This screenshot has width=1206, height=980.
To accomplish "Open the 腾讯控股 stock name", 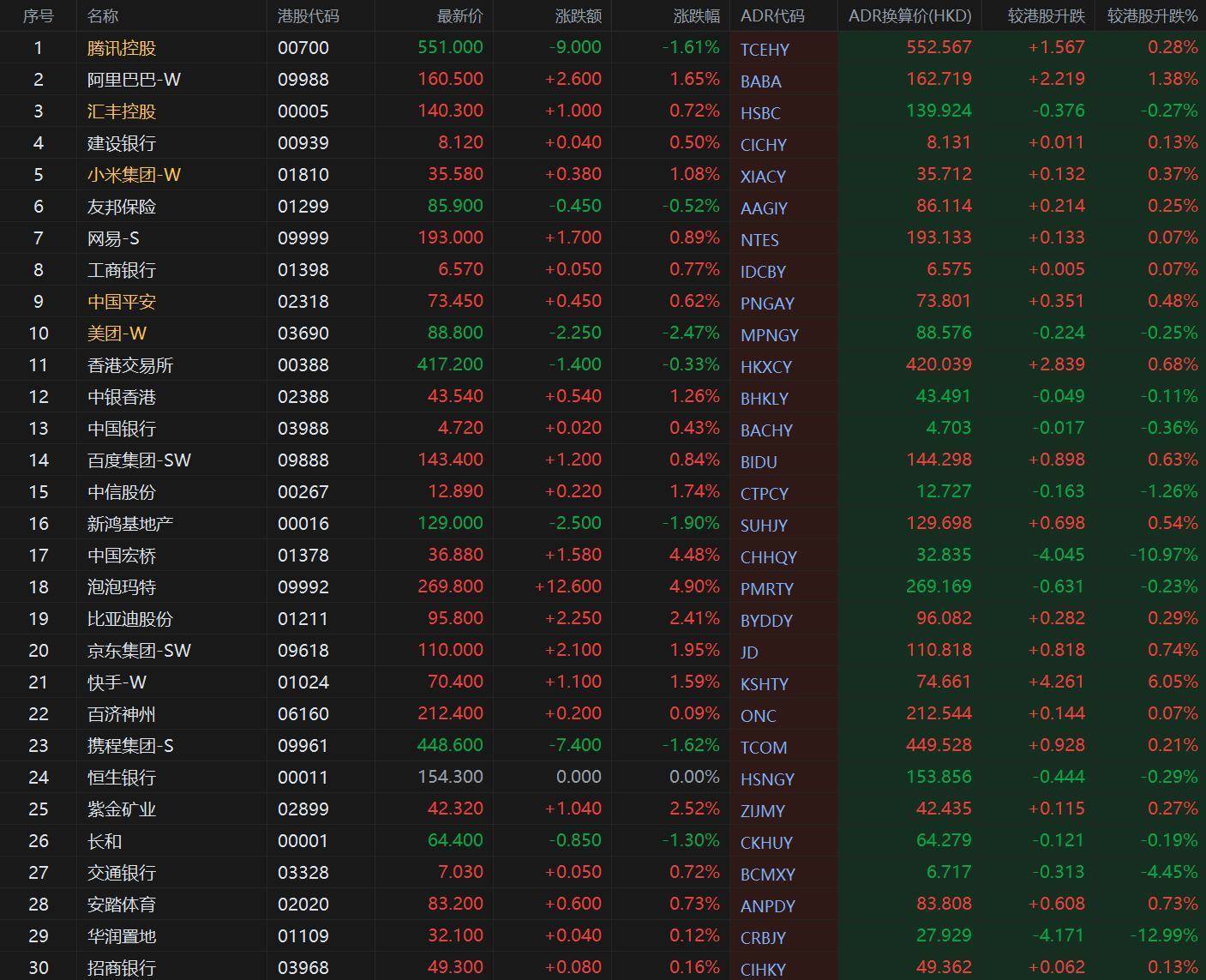I will point(122,48).
